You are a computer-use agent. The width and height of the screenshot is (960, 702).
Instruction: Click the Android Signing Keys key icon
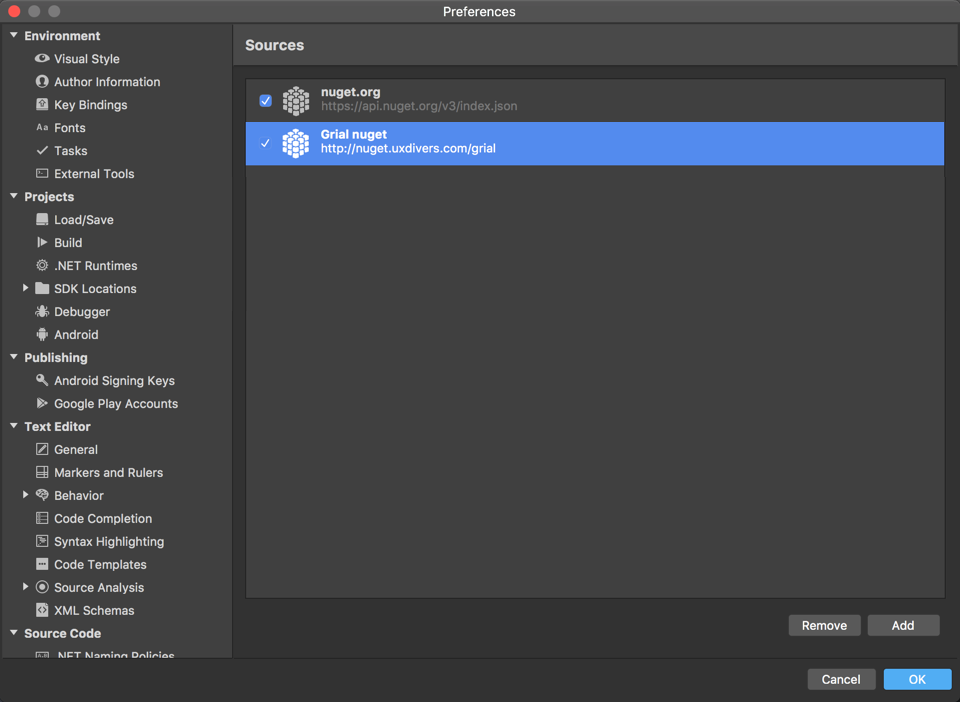(x=40, y=380)
